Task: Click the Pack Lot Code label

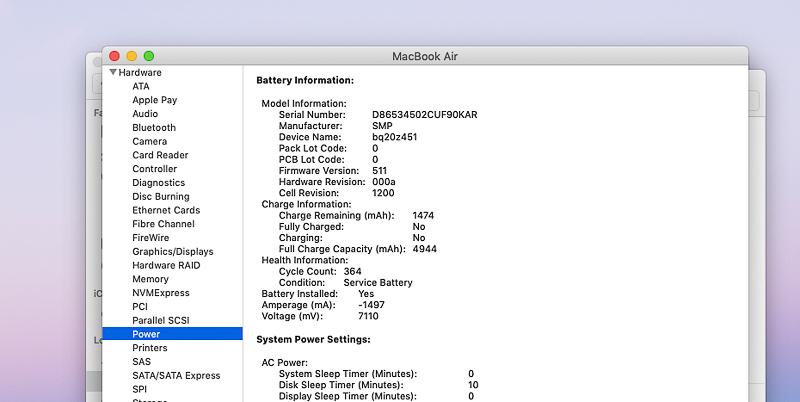Action: [313, 148]
